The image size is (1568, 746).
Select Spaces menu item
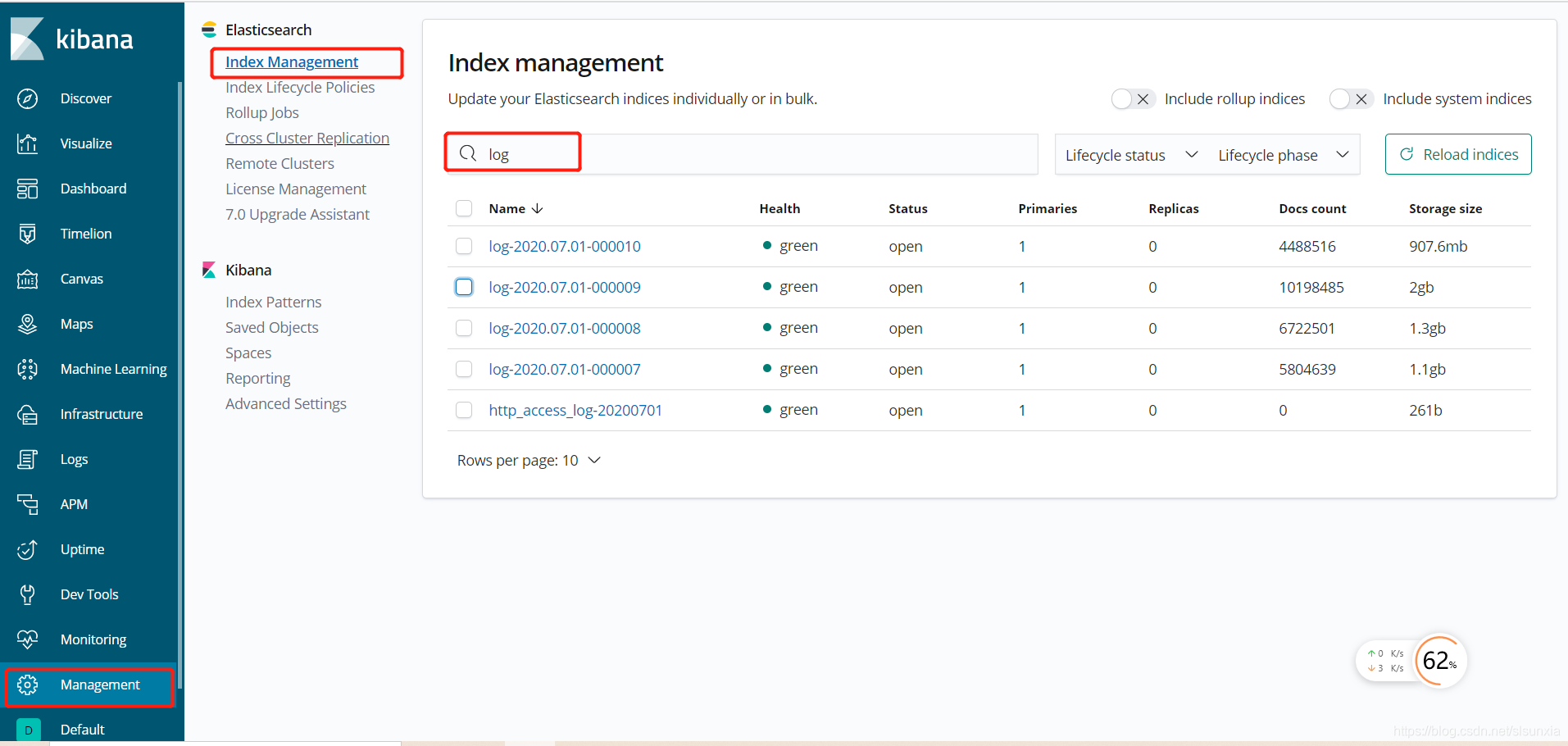coord(248,353)
